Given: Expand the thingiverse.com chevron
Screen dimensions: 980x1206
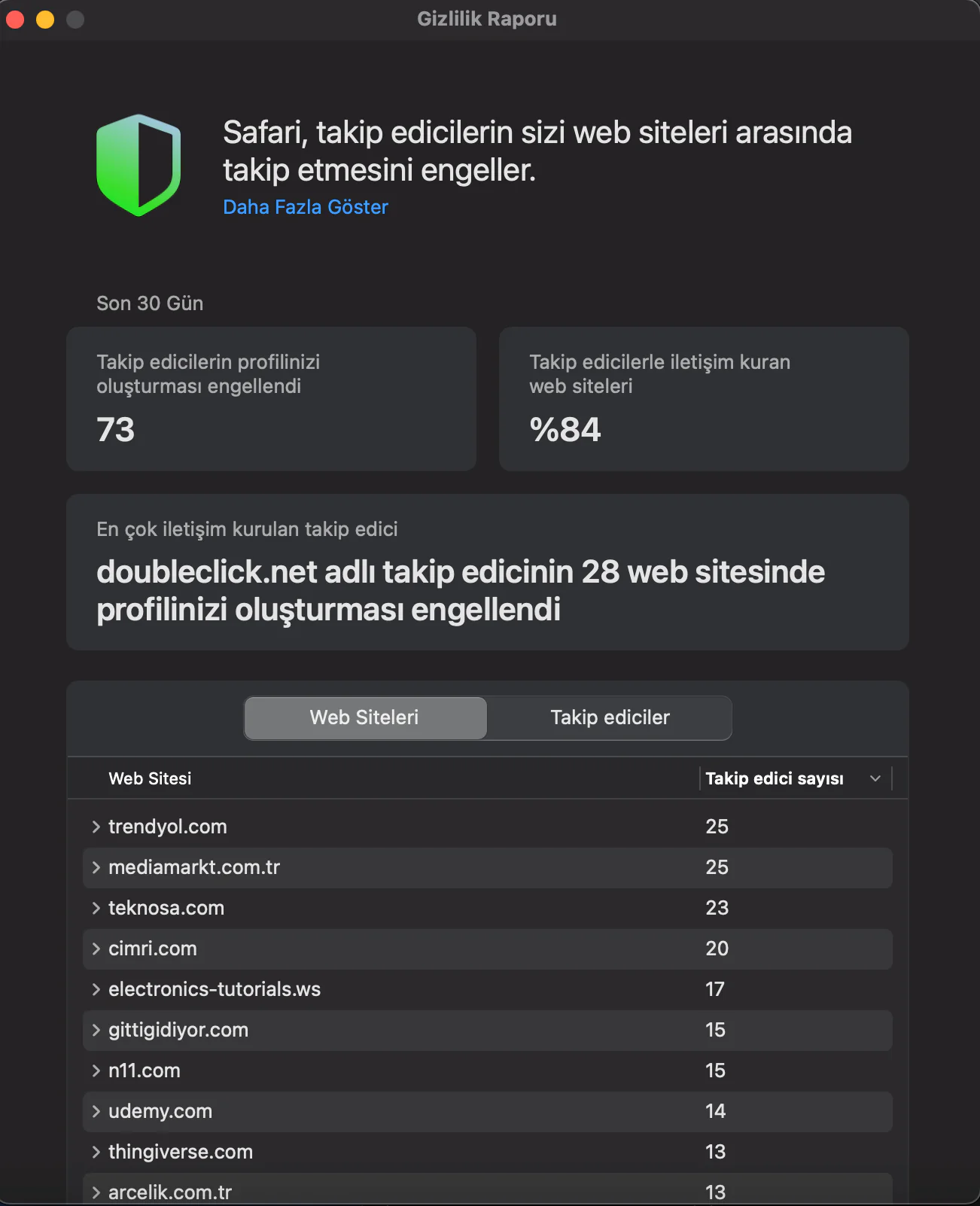Looking at the screenshot, I should 96,1152.
